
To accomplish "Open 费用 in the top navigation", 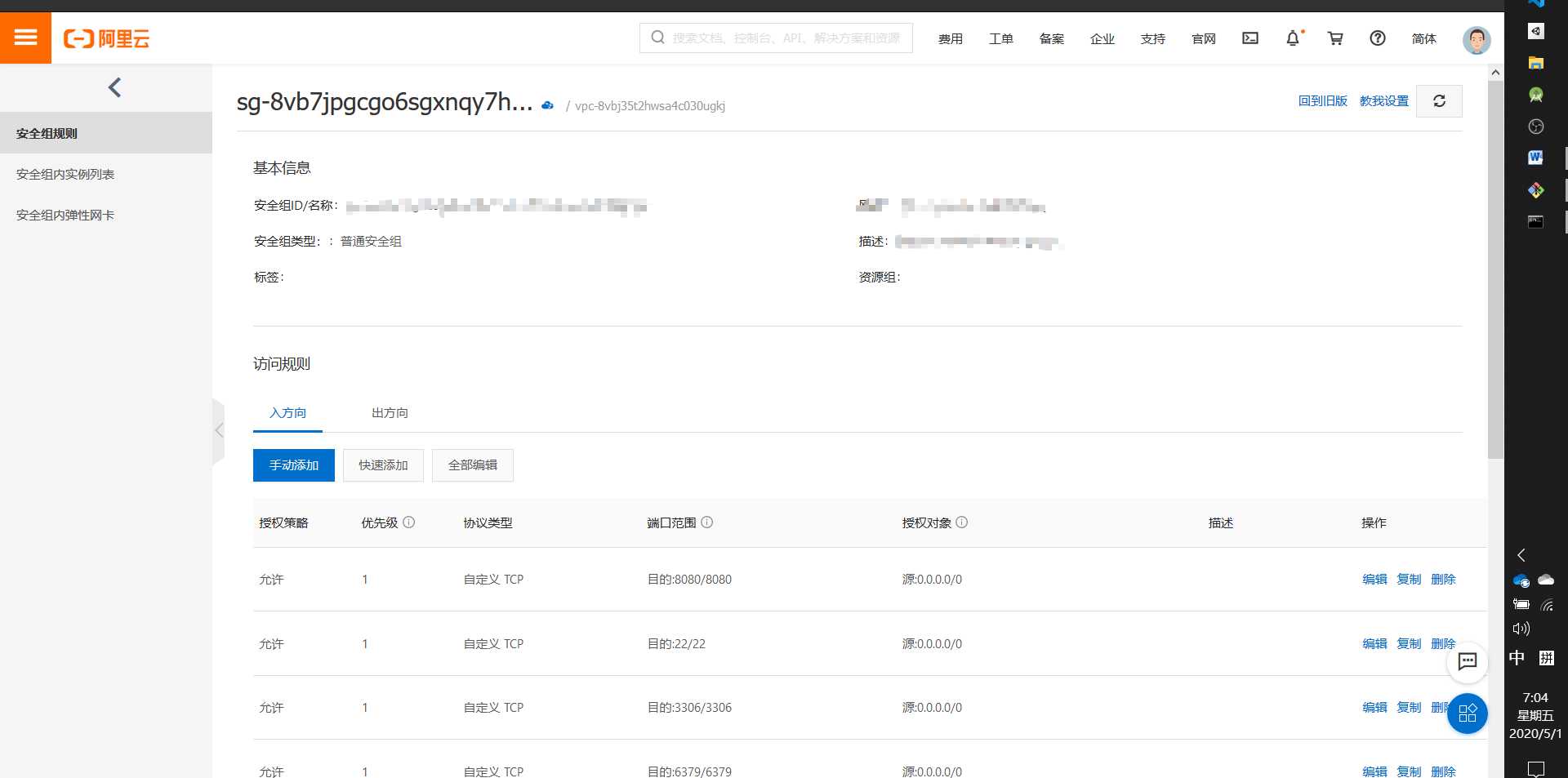I will 950,38.
